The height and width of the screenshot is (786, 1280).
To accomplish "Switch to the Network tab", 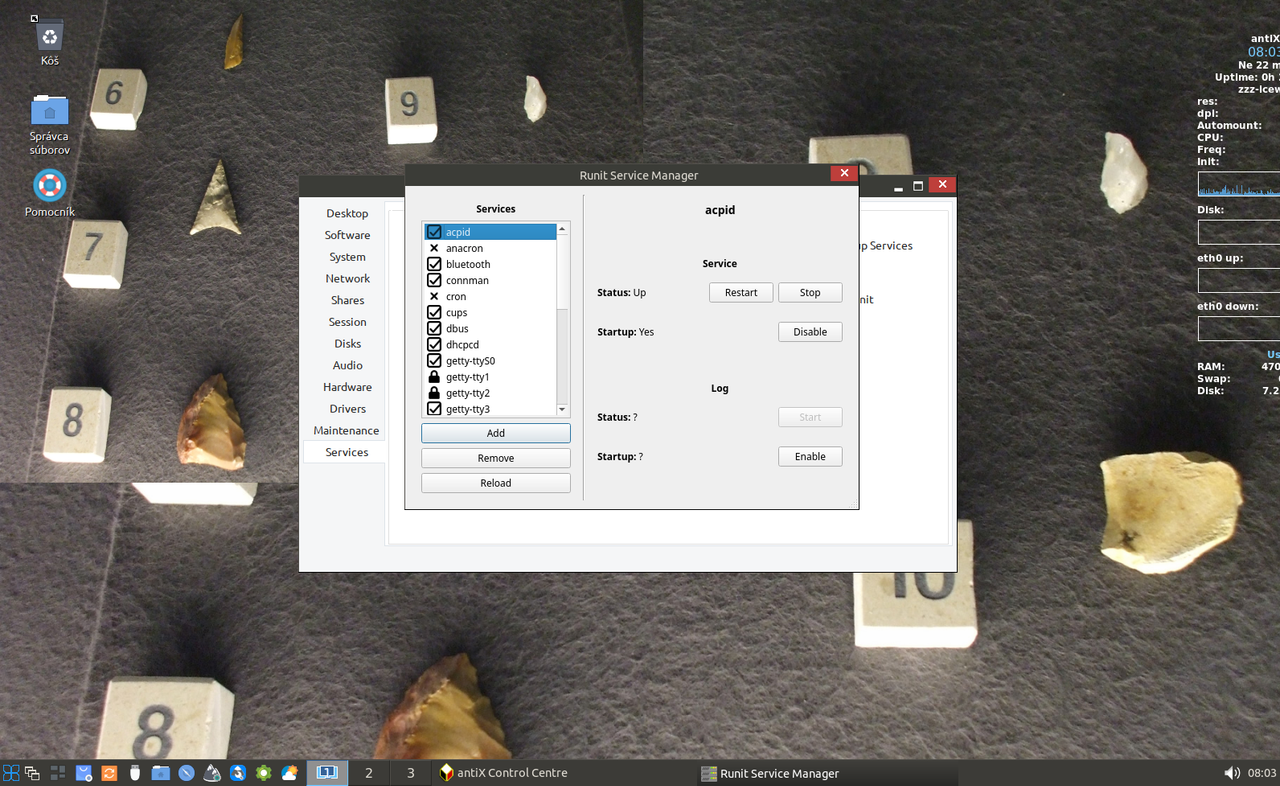I will click(347, 278).
